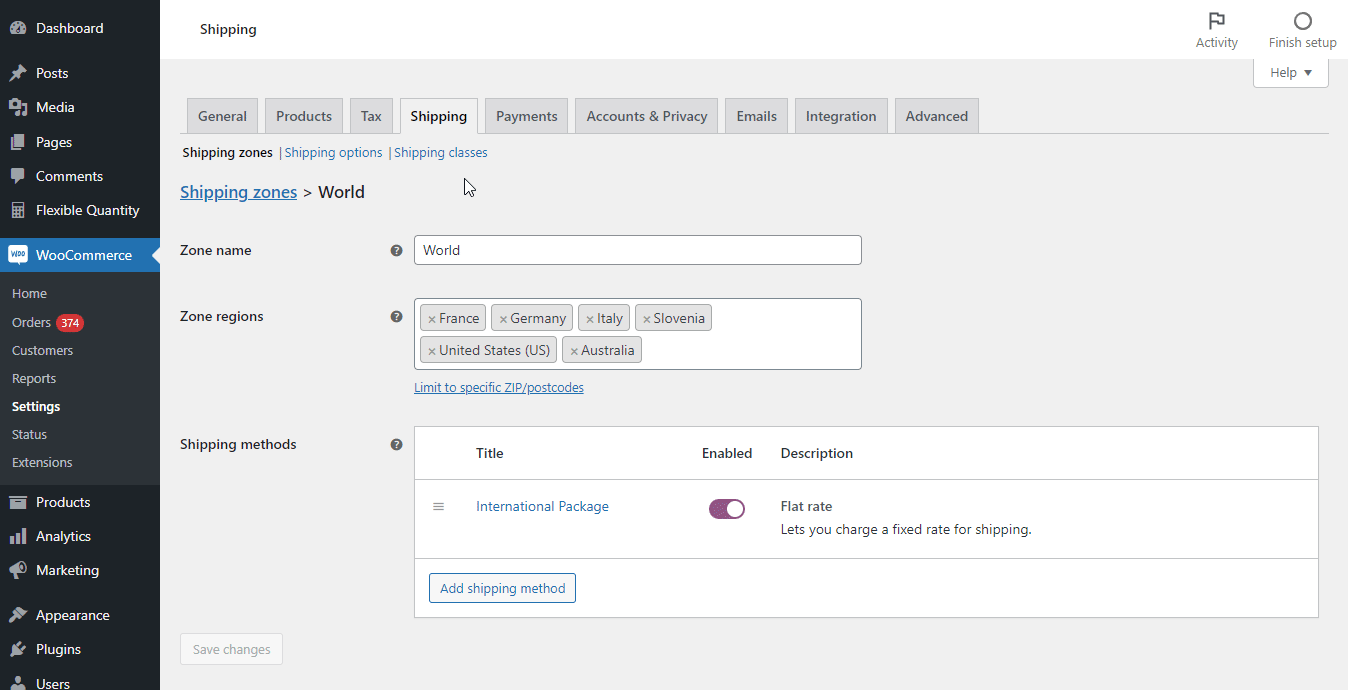Click the Products box icon
The width and height of the screenshot is (1348, 690).
coord(18,502)
